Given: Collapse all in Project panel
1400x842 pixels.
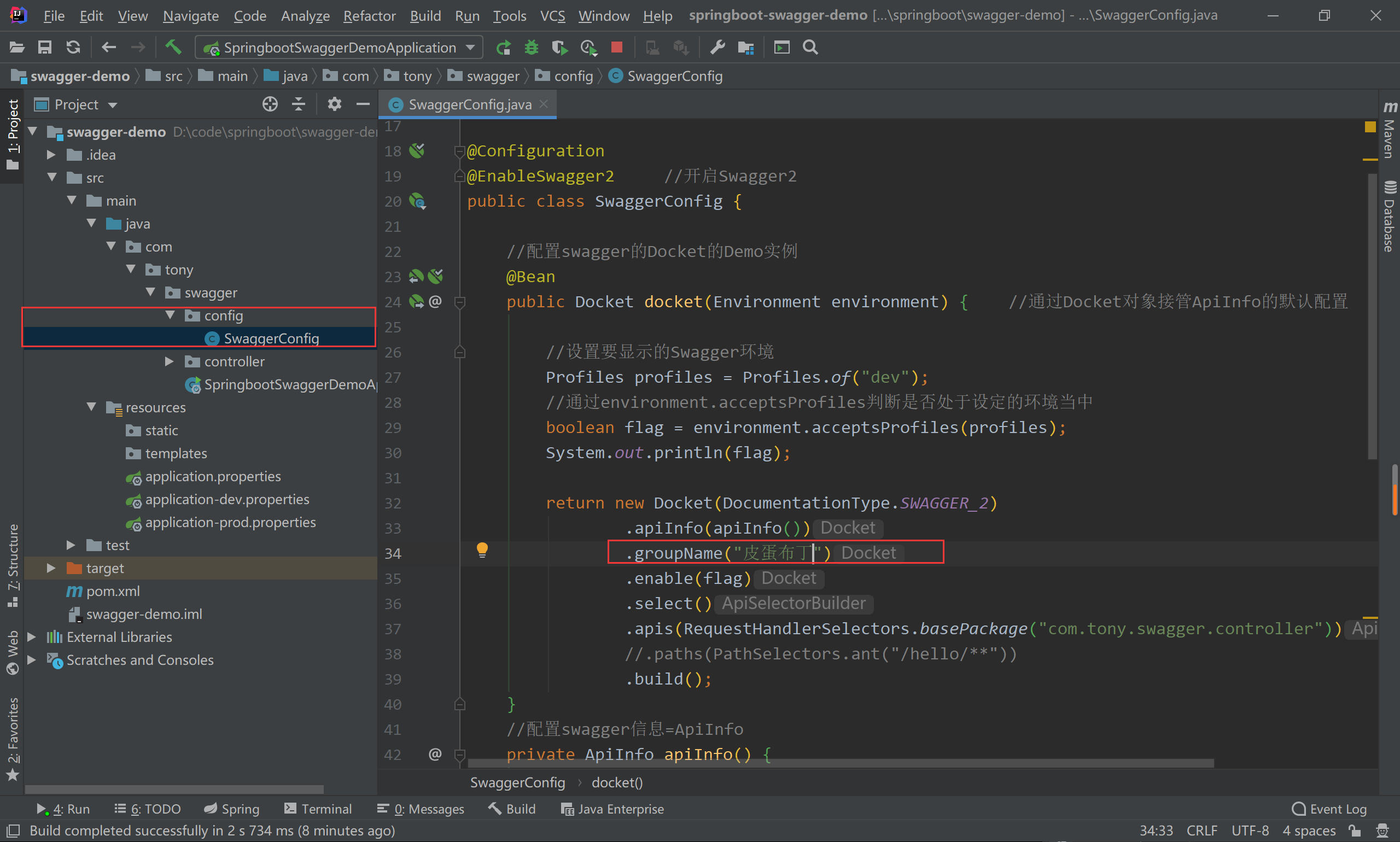Looking at the screenshot, I should [x=299, y=104].
